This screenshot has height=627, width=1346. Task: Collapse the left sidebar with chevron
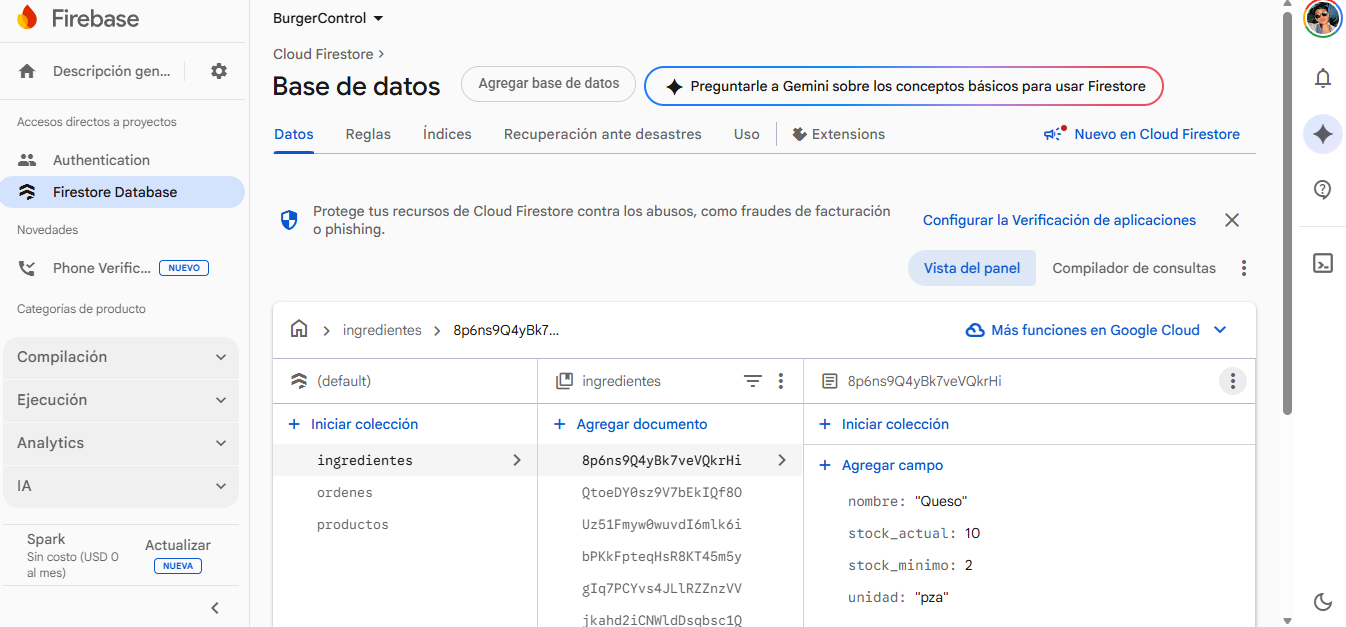(x=215, y=607)
